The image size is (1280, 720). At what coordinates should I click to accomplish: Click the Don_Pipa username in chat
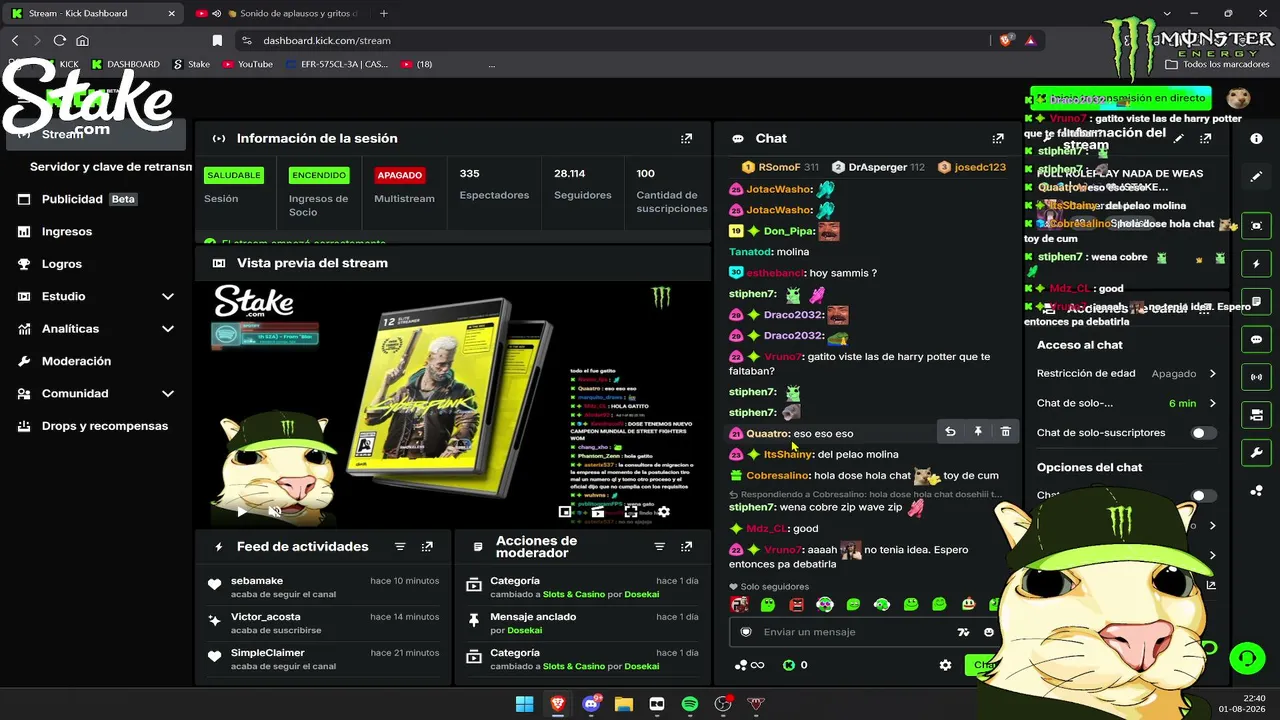(789, 231)
